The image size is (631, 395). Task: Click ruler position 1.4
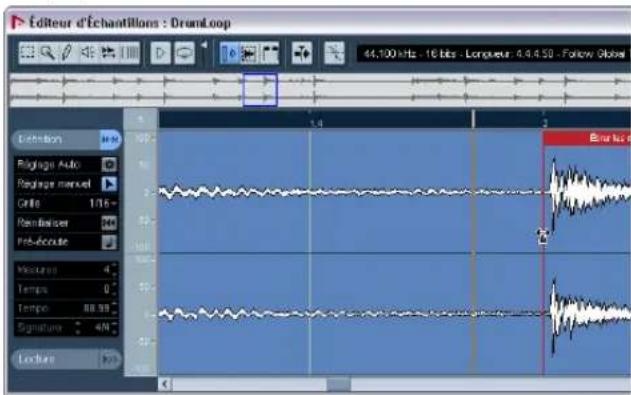(x=316, y=123)
